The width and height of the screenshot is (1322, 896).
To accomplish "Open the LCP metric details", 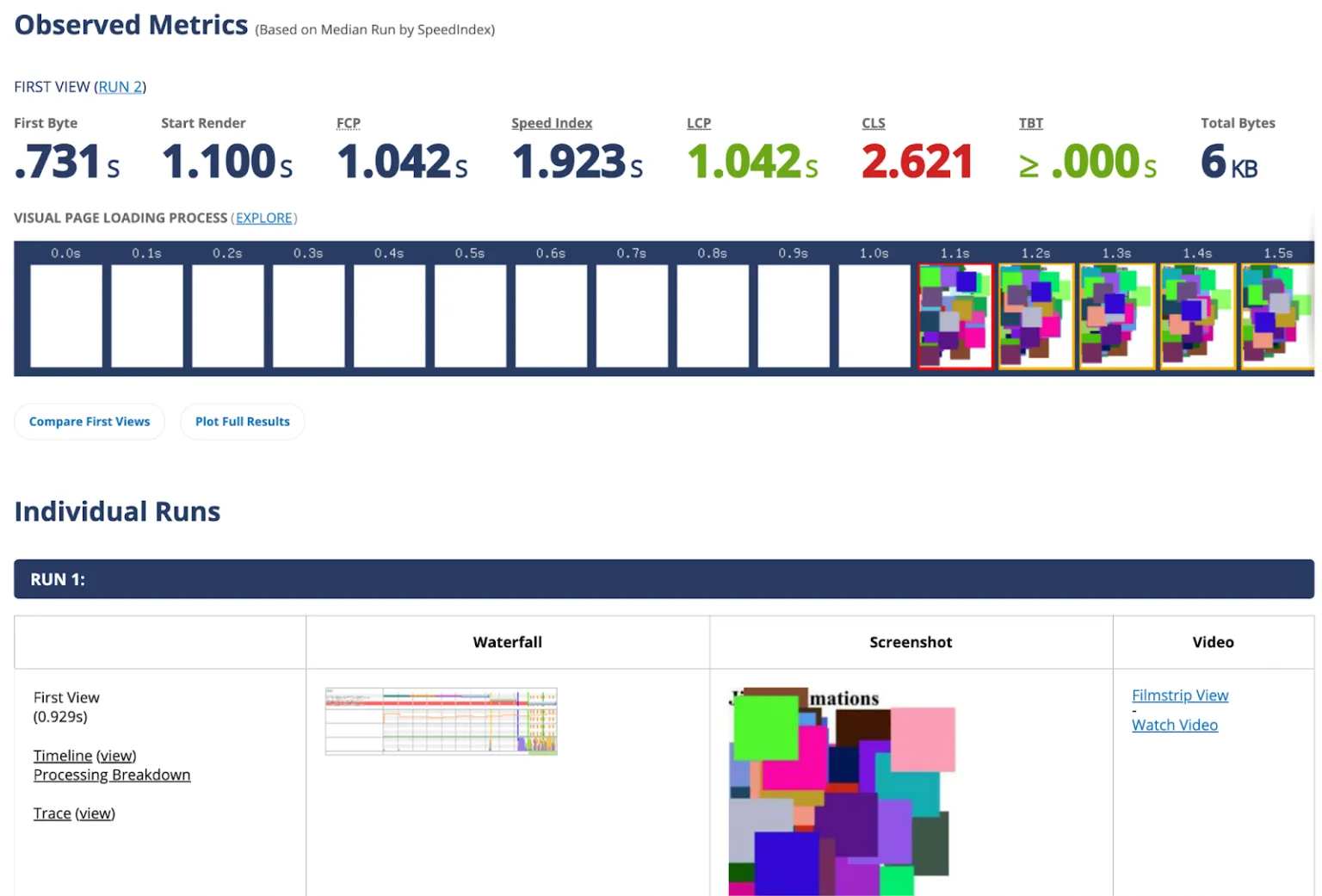I will pyautogui.click(x=698, y=123).
